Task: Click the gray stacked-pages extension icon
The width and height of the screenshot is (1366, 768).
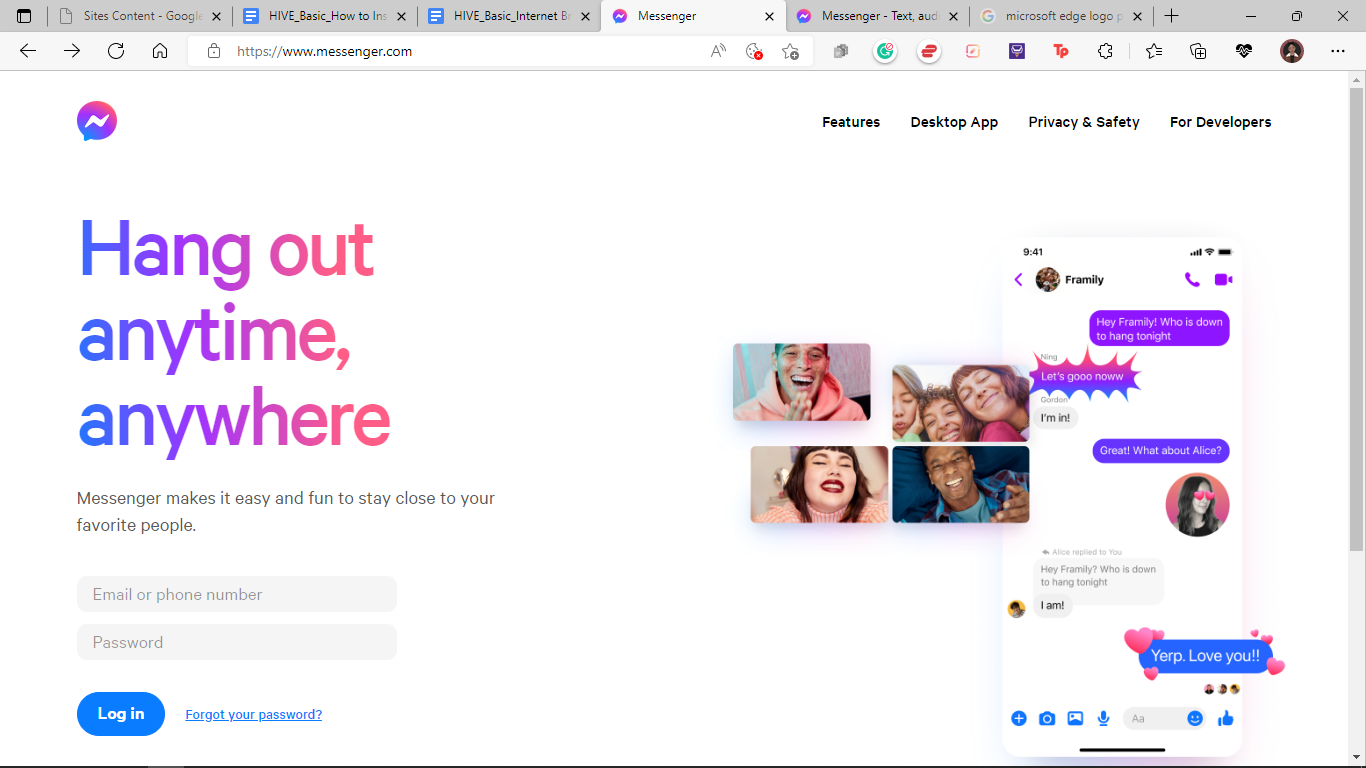Action: tap(841, 51)
